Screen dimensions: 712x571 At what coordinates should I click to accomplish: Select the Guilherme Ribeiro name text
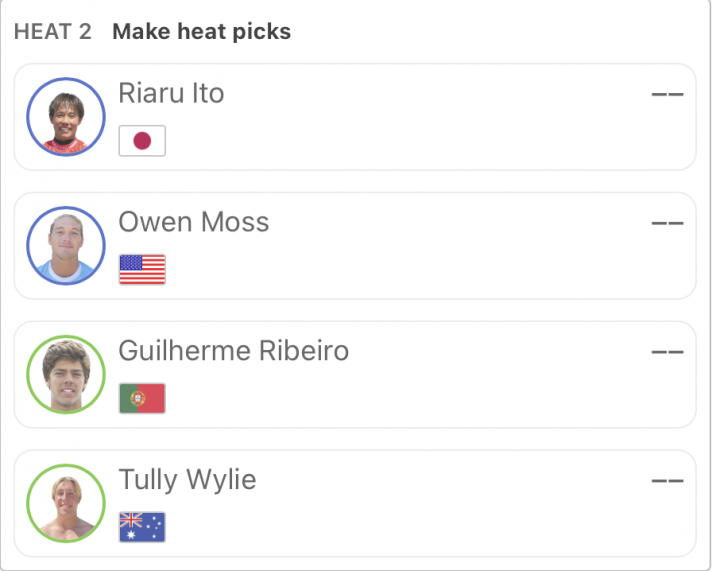coord(233,351)
